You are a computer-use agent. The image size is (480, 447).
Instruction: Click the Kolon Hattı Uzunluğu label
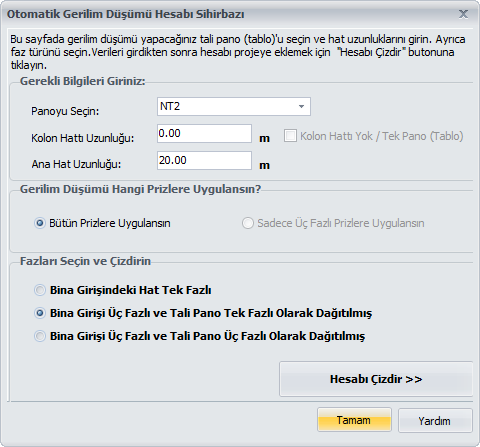[83, 138]
